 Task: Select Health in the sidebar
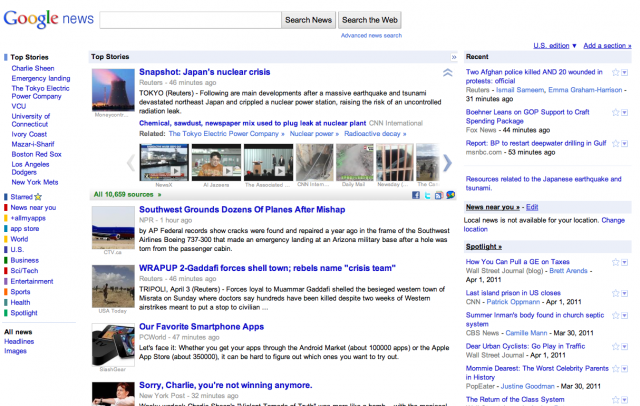point(20,303)
